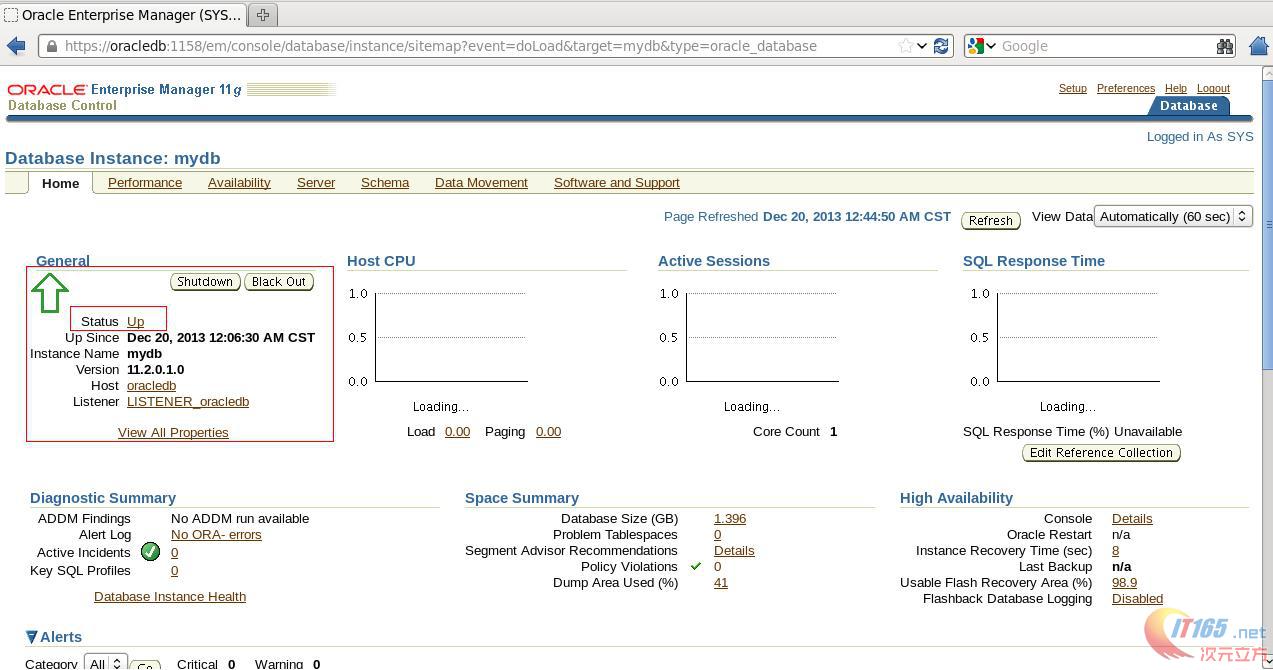The width and height of the screenshot is (1273, 670).
Task: Open Database Instance Health link
Action: (x=170, y=596)
